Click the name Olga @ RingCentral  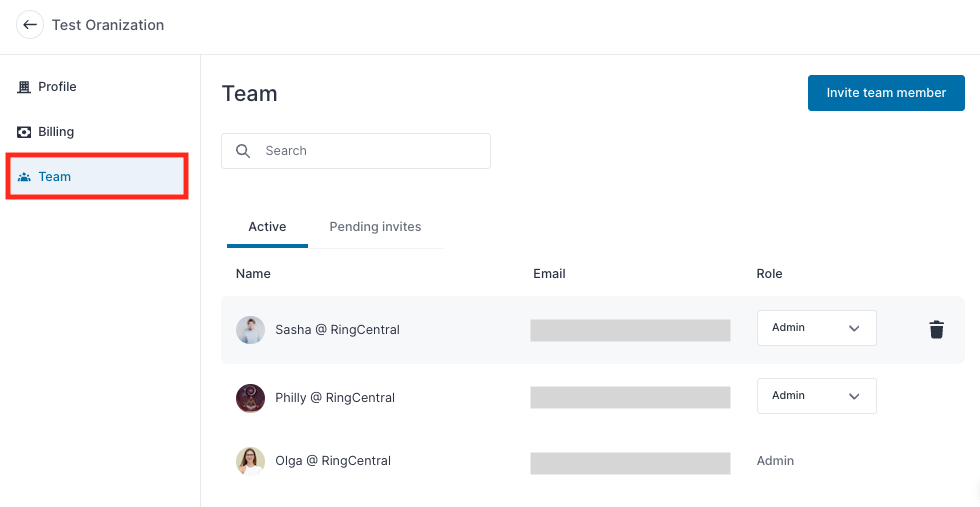[333, 461]
